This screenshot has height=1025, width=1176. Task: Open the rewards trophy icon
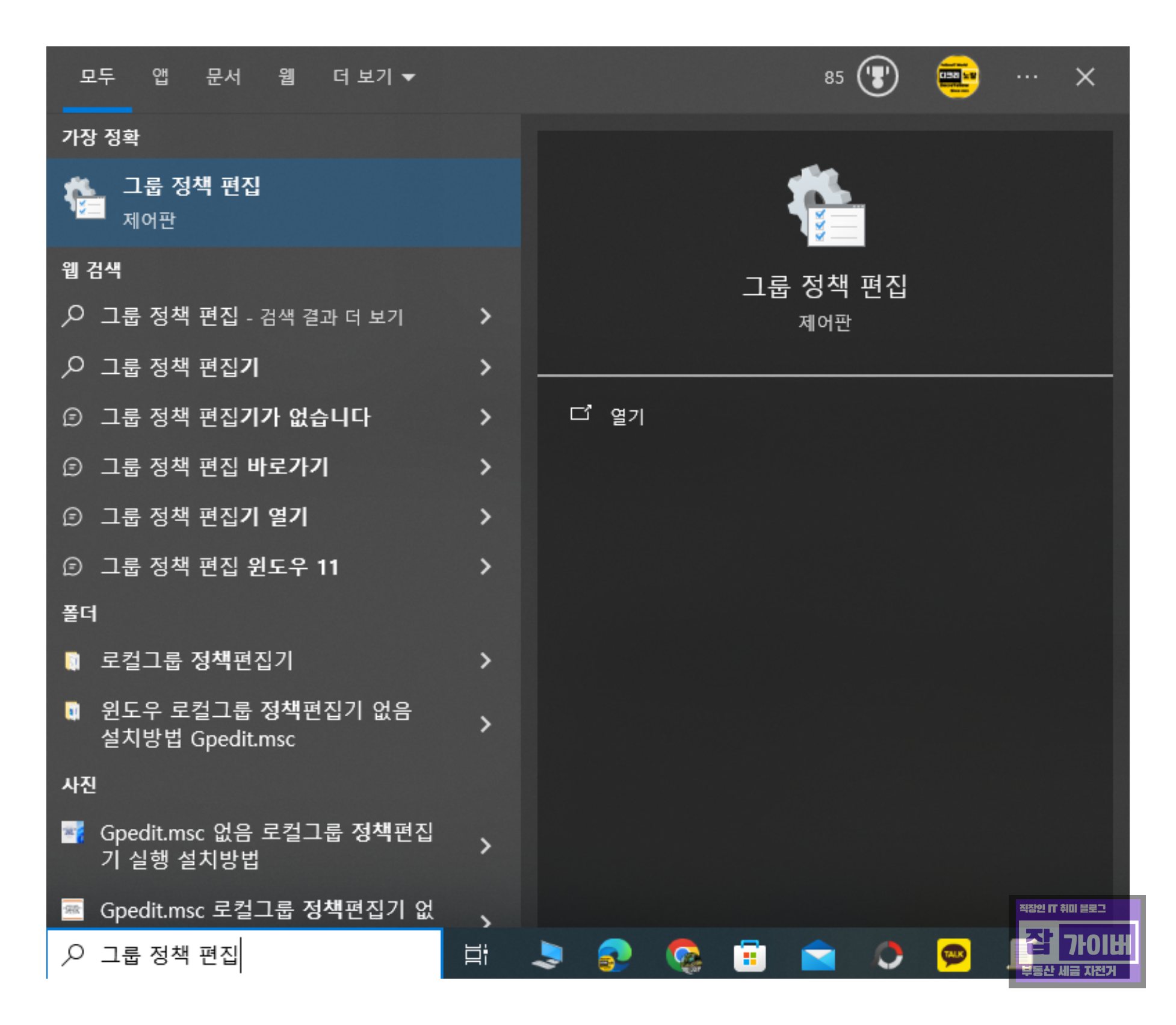[x=877, y=77]
